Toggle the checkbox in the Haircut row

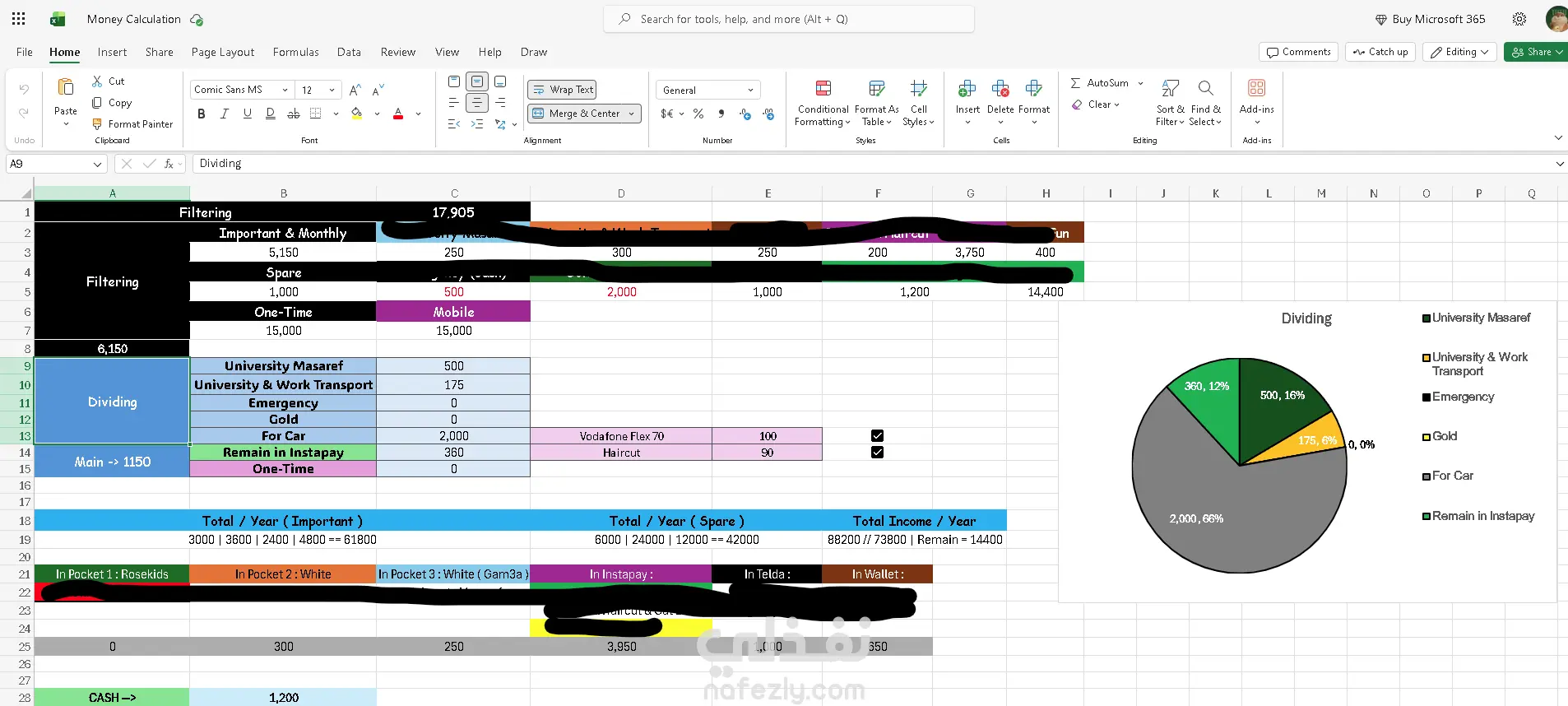tap(877, 453)
